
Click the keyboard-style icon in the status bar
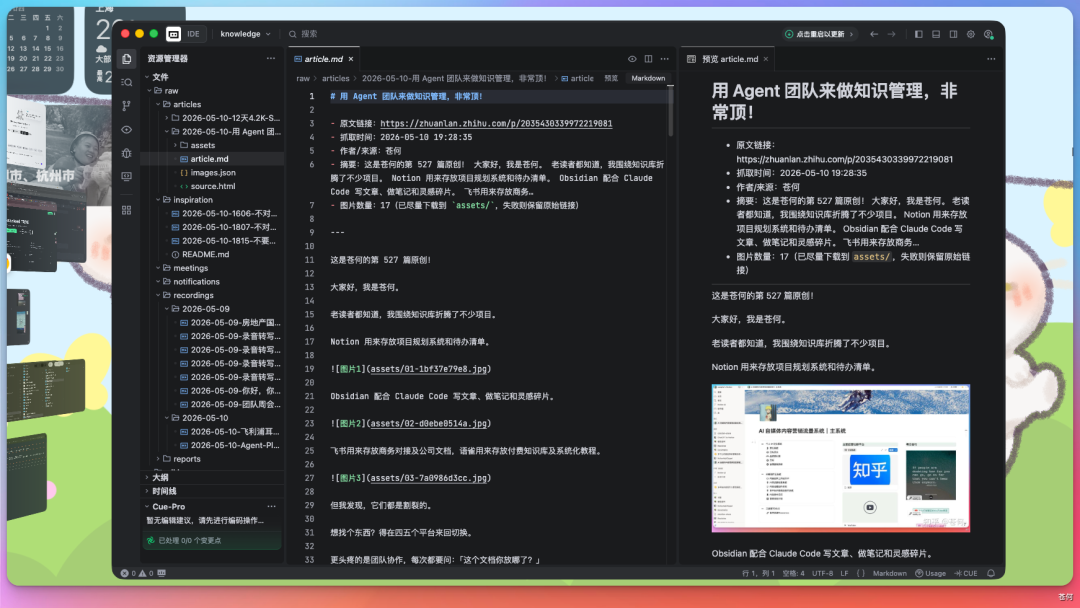(x=162, y=573)
